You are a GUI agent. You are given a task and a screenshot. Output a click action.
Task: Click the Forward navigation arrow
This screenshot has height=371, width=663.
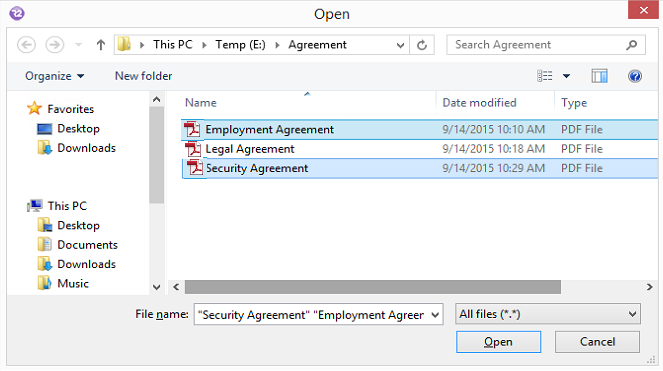pos(55,44)
